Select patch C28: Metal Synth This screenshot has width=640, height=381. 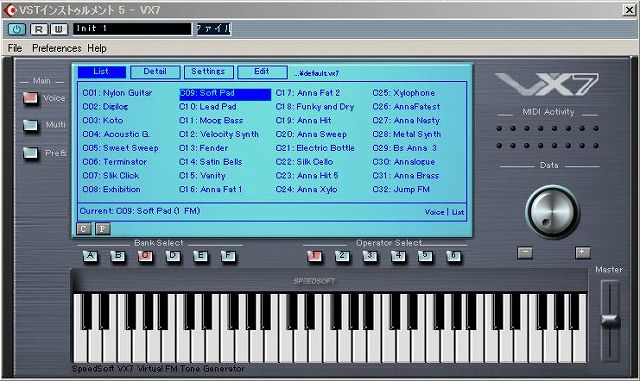tap(407, 134)
